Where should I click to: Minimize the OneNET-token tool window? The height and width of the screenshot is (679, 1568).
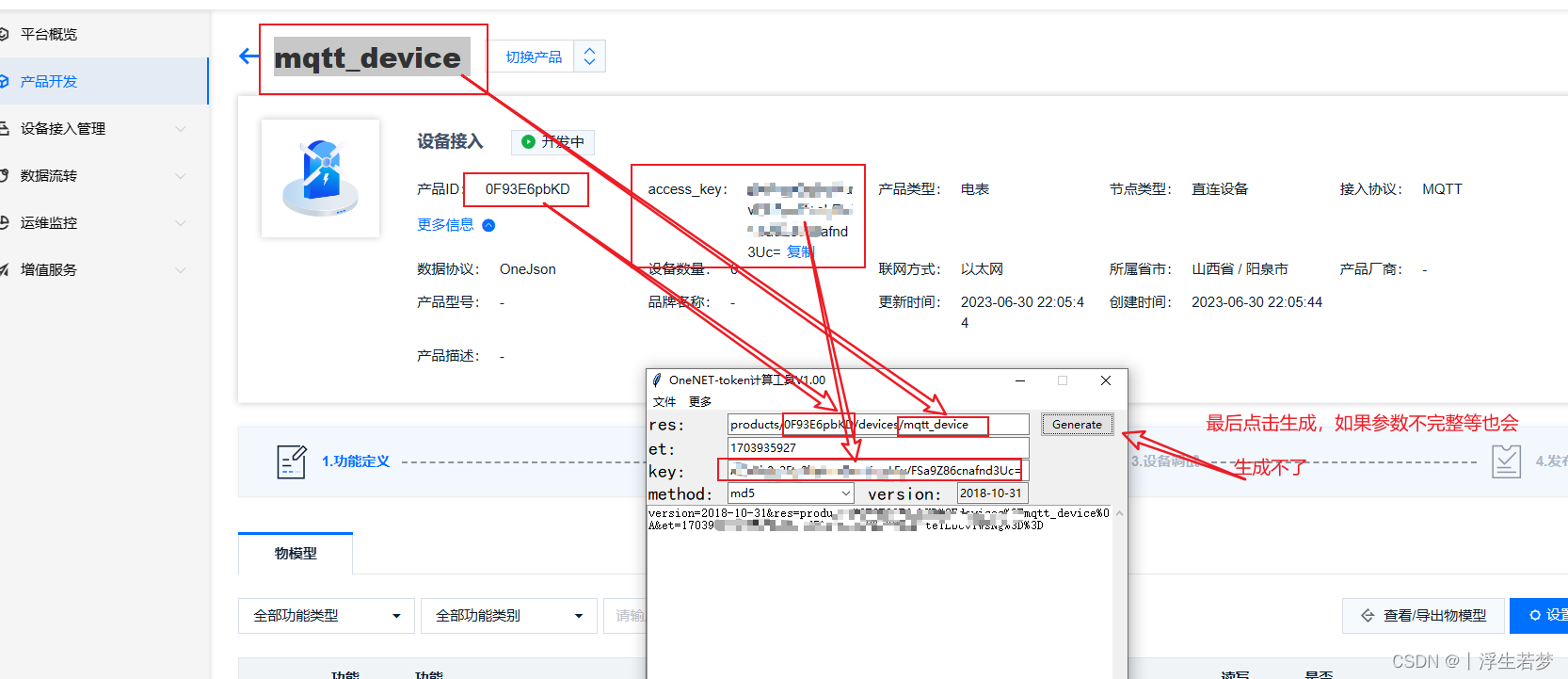point(1020,380)
